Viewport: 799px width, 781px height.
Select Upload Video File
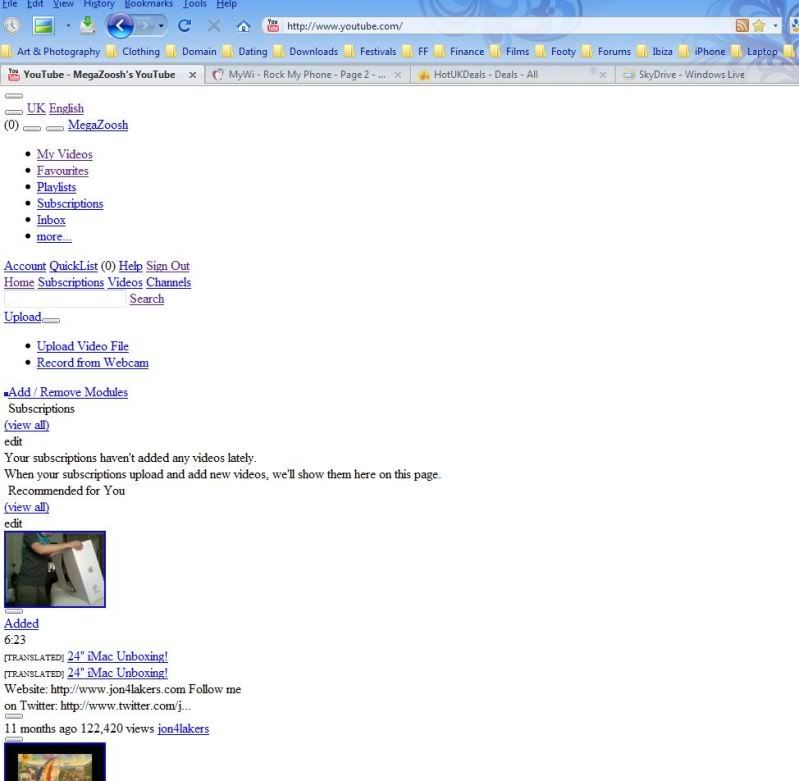click(83, 346)
